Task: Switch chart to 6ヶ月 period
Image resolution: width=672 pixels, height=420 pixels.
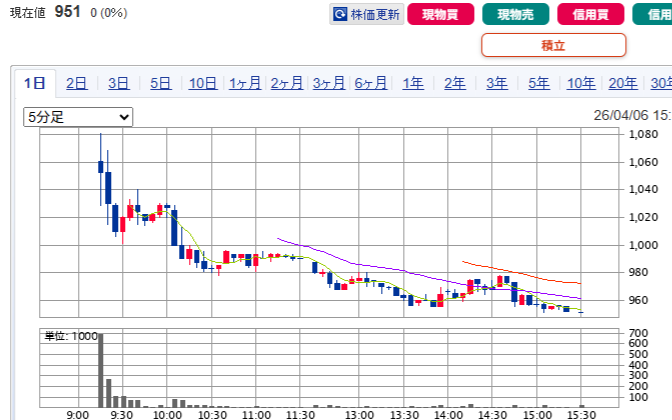Action: 371,83
